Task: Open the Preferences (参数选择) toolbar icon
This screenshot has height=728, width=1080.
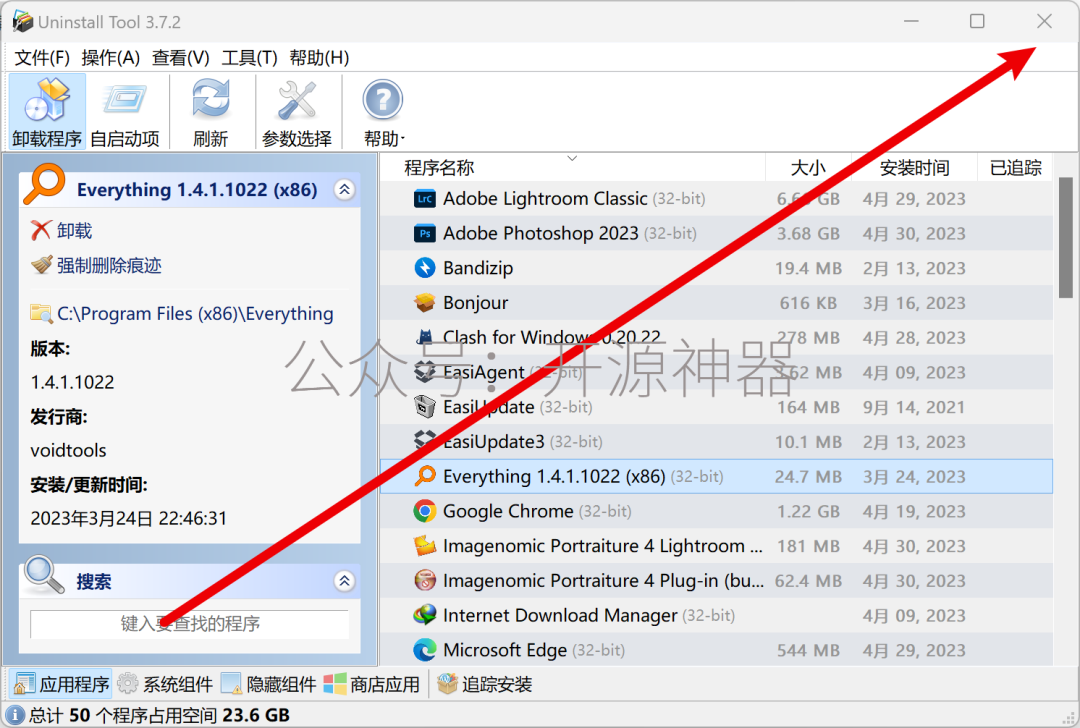Action: point(297,112)
